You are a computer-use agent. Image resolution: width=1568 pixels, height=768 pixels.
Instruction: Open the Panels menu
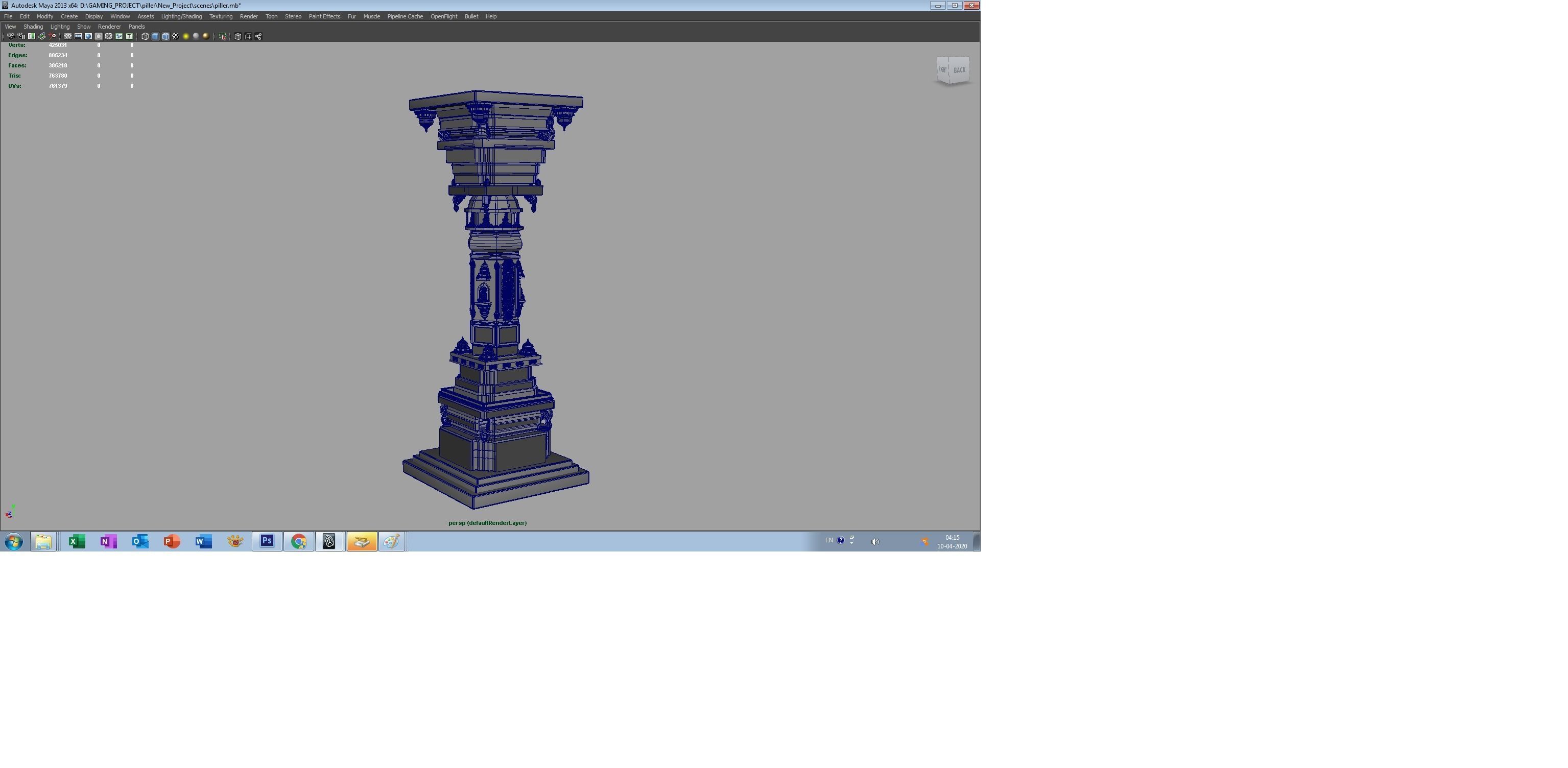pyautogui.click(x=136, y=27)
